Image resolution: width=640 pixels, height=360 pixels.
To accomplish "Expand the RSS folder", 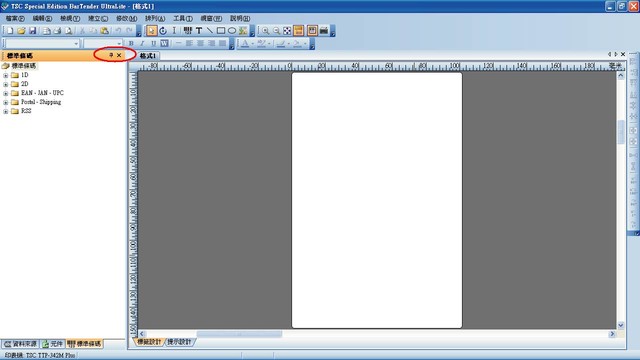I will click(x=6, y=111).
